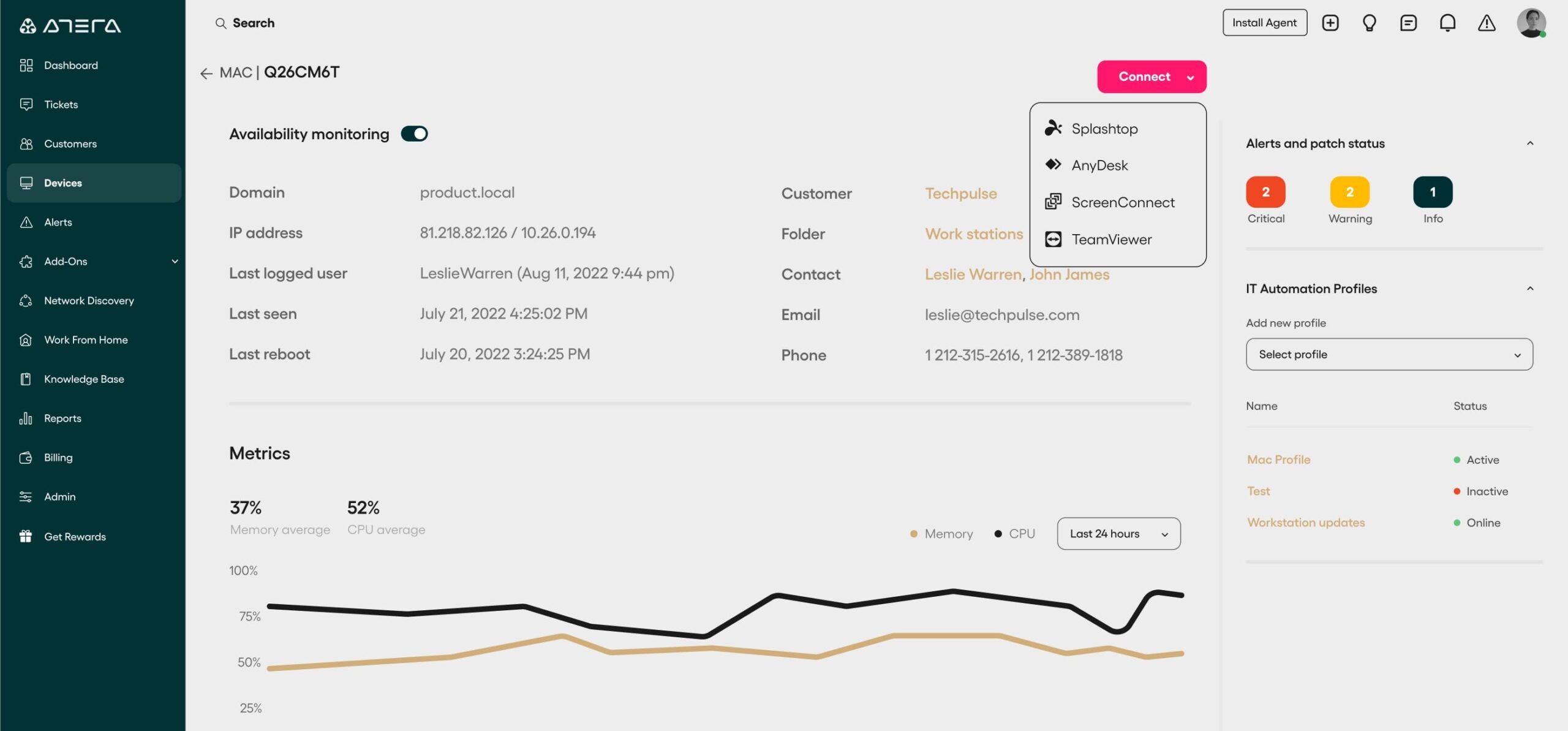Click inside the Search field
The image size is (1568, 731).
pyautogui.click(x=254, y=22)
